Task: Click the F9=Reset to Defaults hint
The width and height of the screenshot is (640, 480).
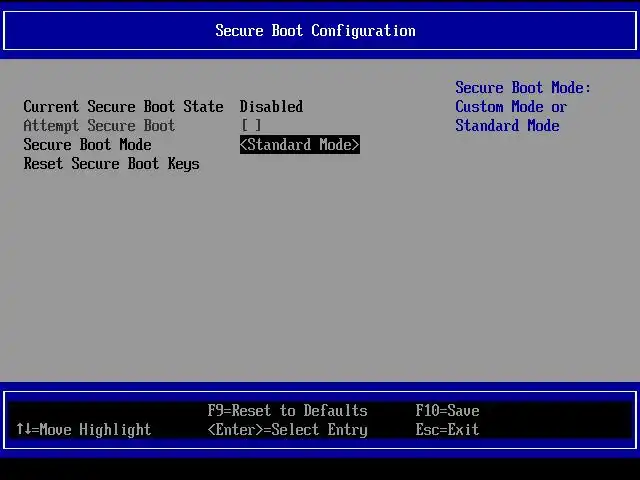Action: tap(287, 411)
